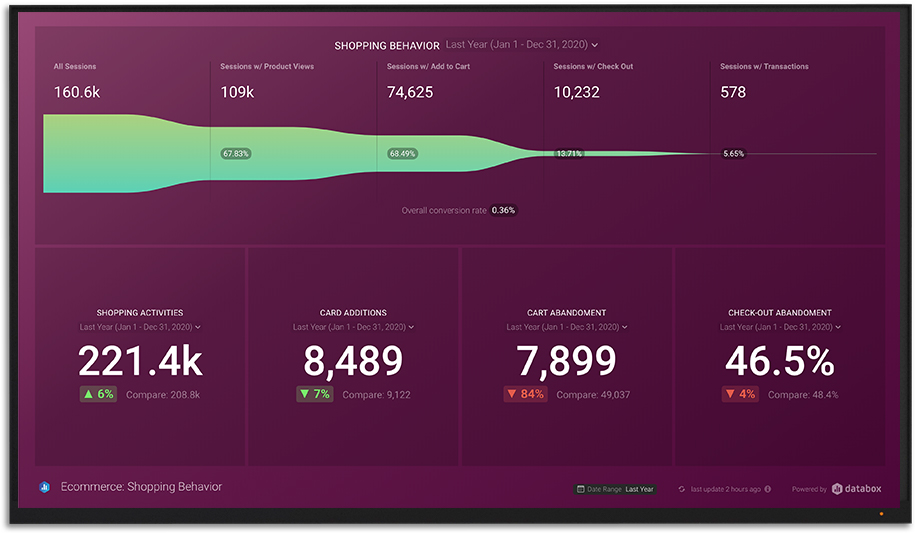
Task: Click the SHOPPING BEHAVIOR title
Action: (x=387, y=46)
